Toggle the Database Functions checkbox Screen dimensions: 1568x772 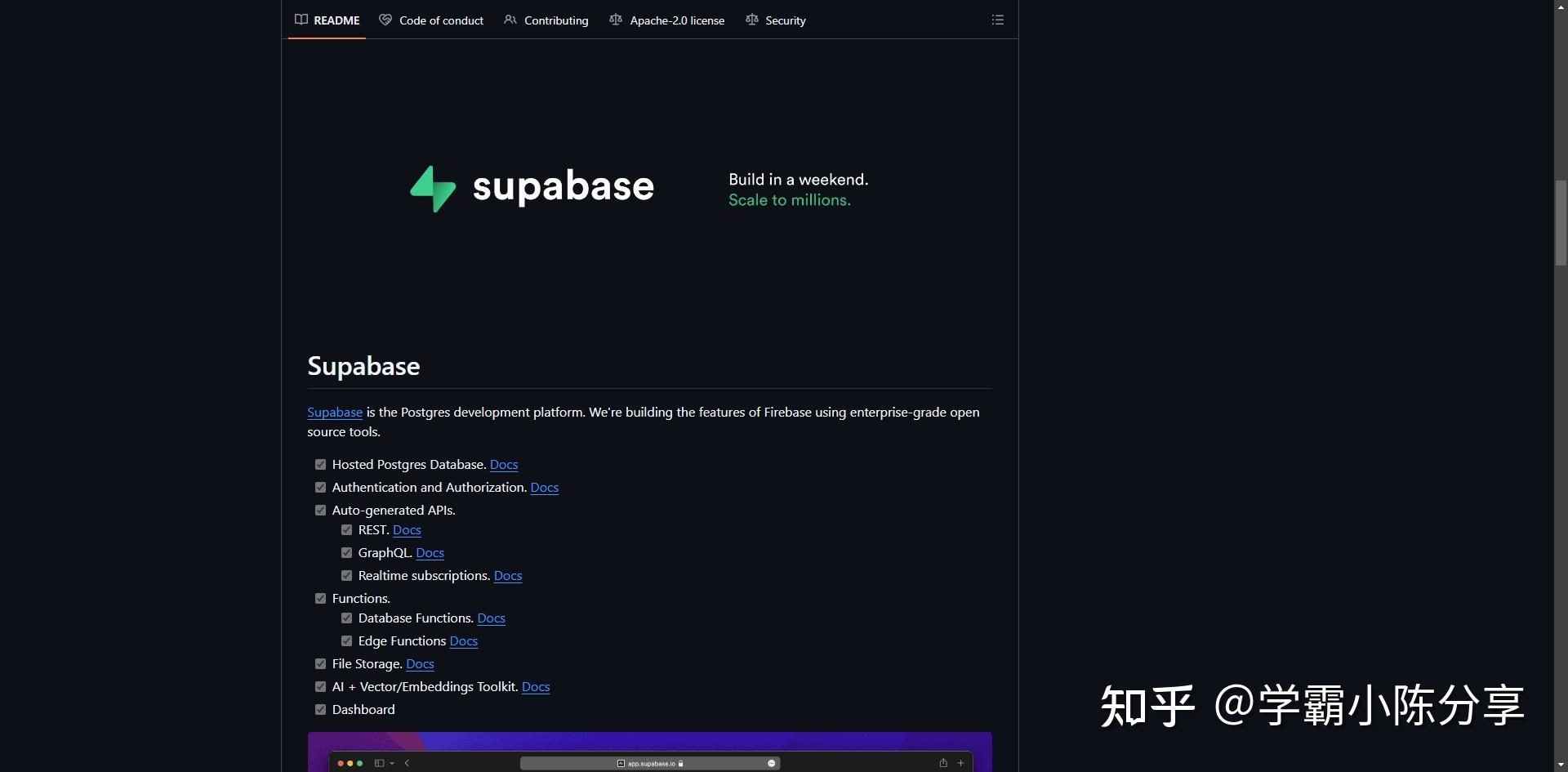pyautogui.click(x=346, y=618)
